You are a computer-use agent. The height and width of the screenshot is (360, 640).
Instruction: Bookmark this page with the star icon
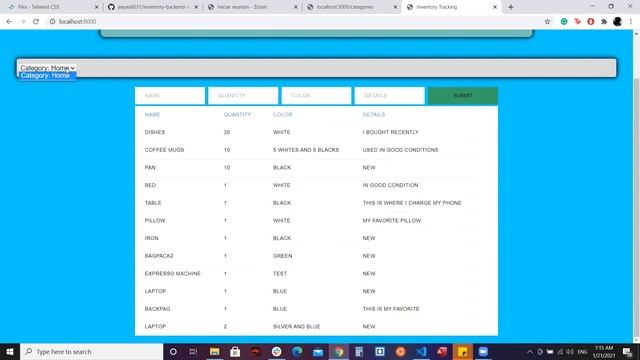tap(547, 22)
